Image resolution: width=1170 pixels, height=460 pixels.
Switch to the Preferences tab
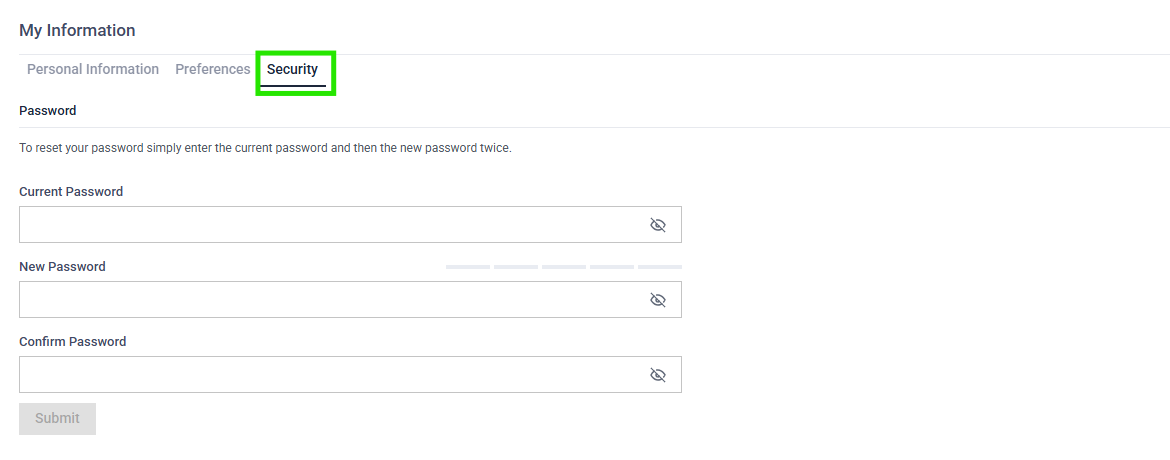point(212,70)
